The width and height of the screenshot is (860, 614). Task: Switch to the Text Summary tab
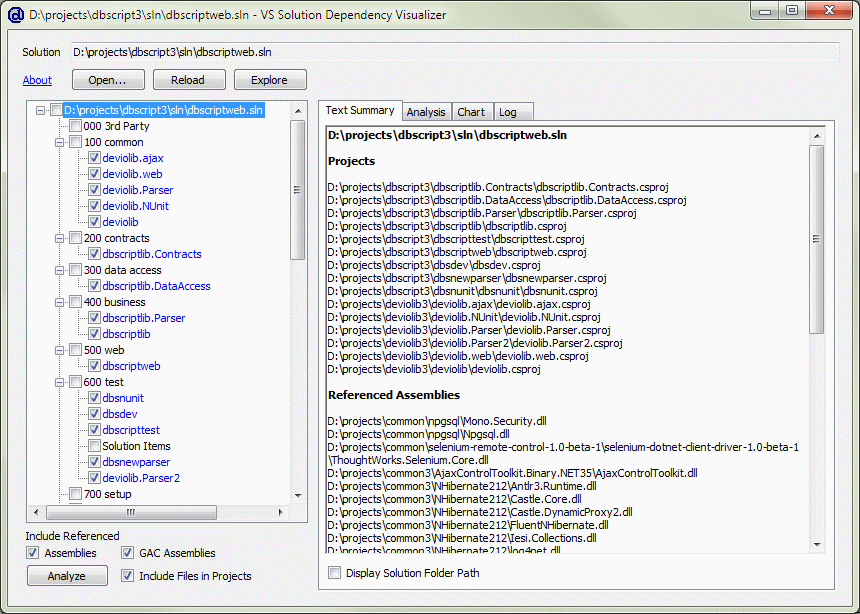[x=360, y=110]
